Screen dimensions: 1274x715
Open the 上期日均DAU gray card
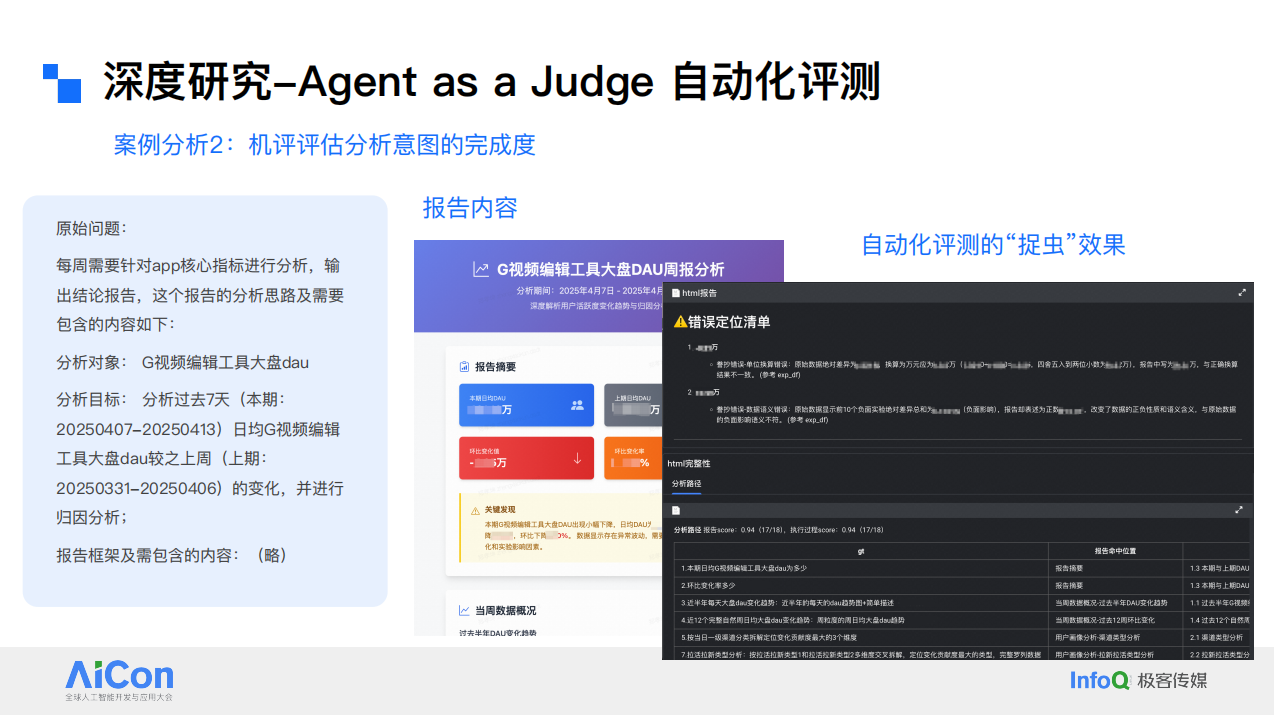pos(634,405)
